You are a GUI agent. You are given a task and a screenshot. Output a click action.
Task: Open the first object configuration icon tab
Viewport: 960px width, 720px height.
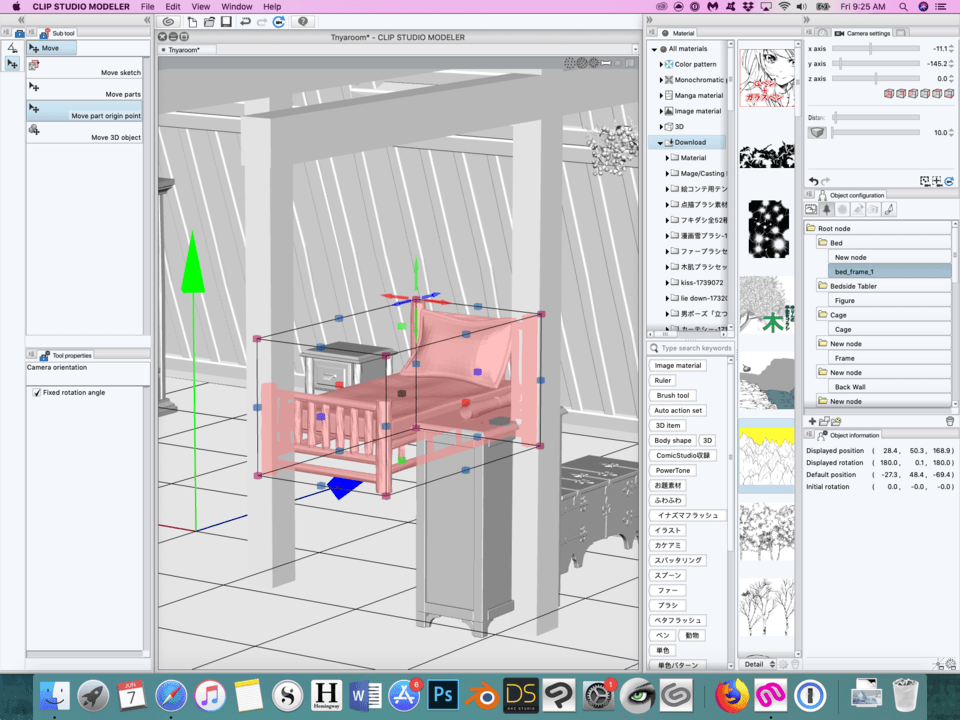(x=811, y=209)
